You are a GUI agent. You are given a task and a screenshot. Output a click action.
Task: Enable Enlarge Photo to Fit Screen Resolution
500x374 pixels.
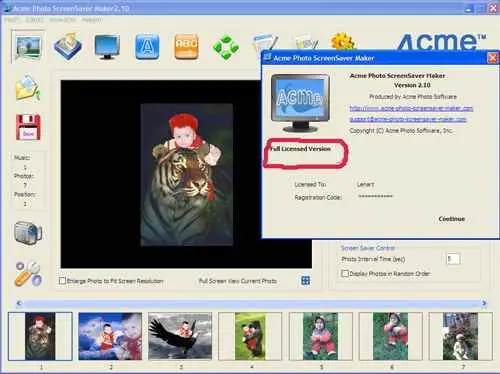point(62,281)
